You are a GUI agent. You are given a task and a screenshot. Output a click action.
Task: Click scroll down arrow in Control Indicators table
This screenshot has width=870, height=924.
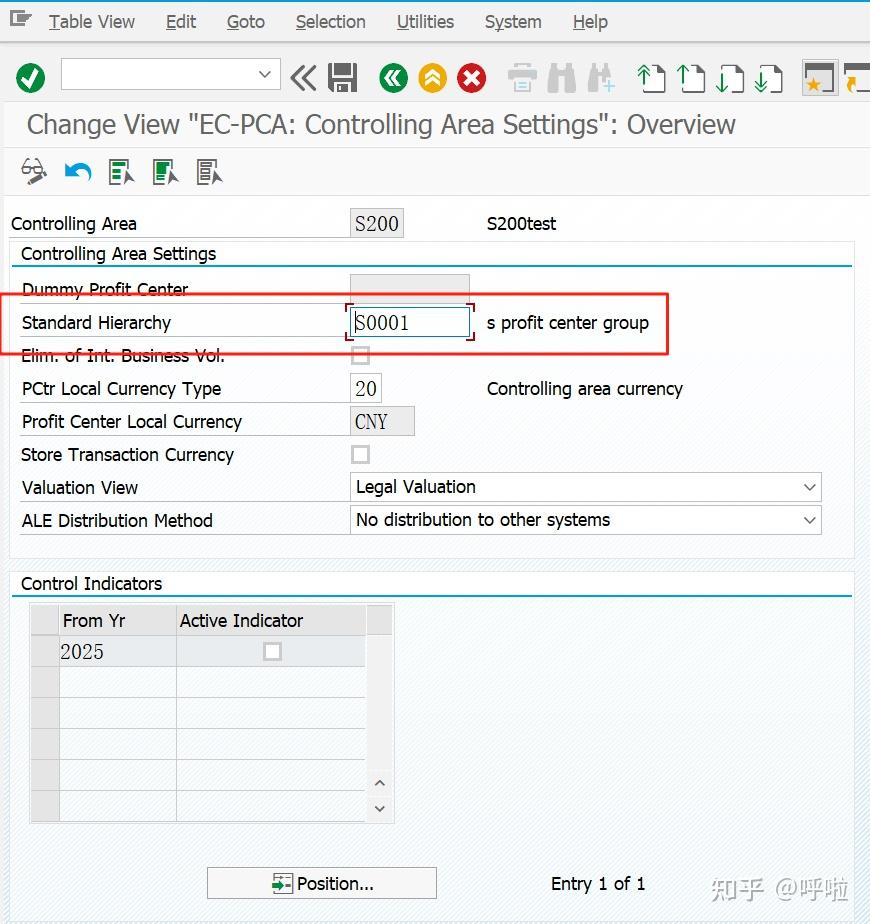pyautogui.click(x=380, y=808)
